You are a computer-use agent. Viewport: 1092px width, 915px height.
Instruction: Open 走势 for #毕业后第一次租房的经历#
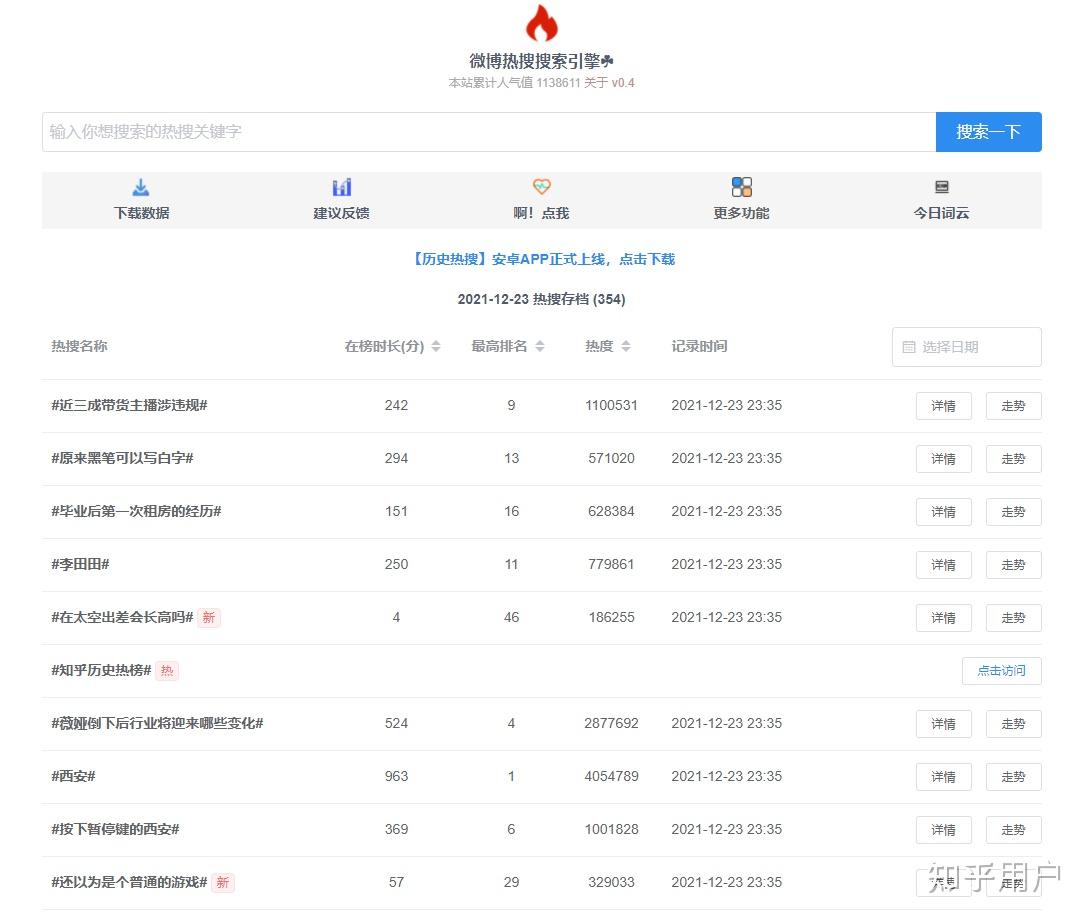(1013, 512)
